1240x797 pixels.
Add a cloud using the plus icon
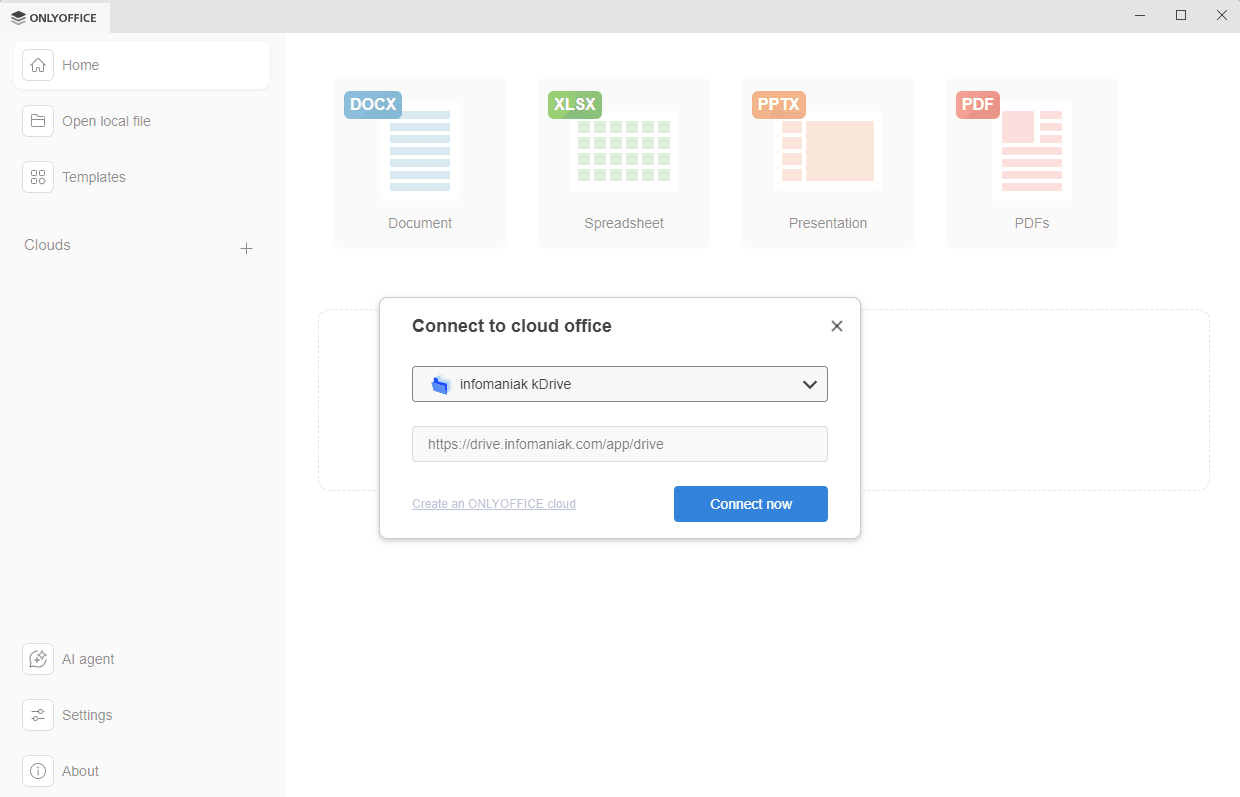(247, 248)
